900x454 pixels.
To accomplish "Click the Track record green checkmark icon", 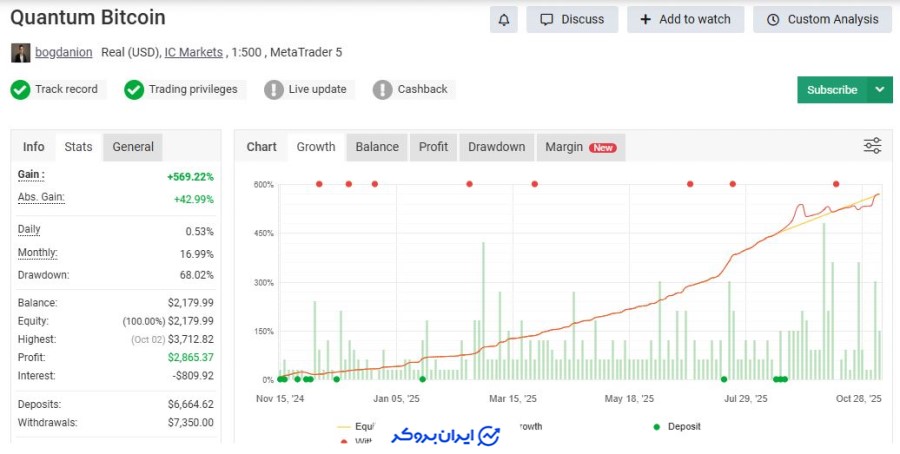I will [x=20, y=90].
